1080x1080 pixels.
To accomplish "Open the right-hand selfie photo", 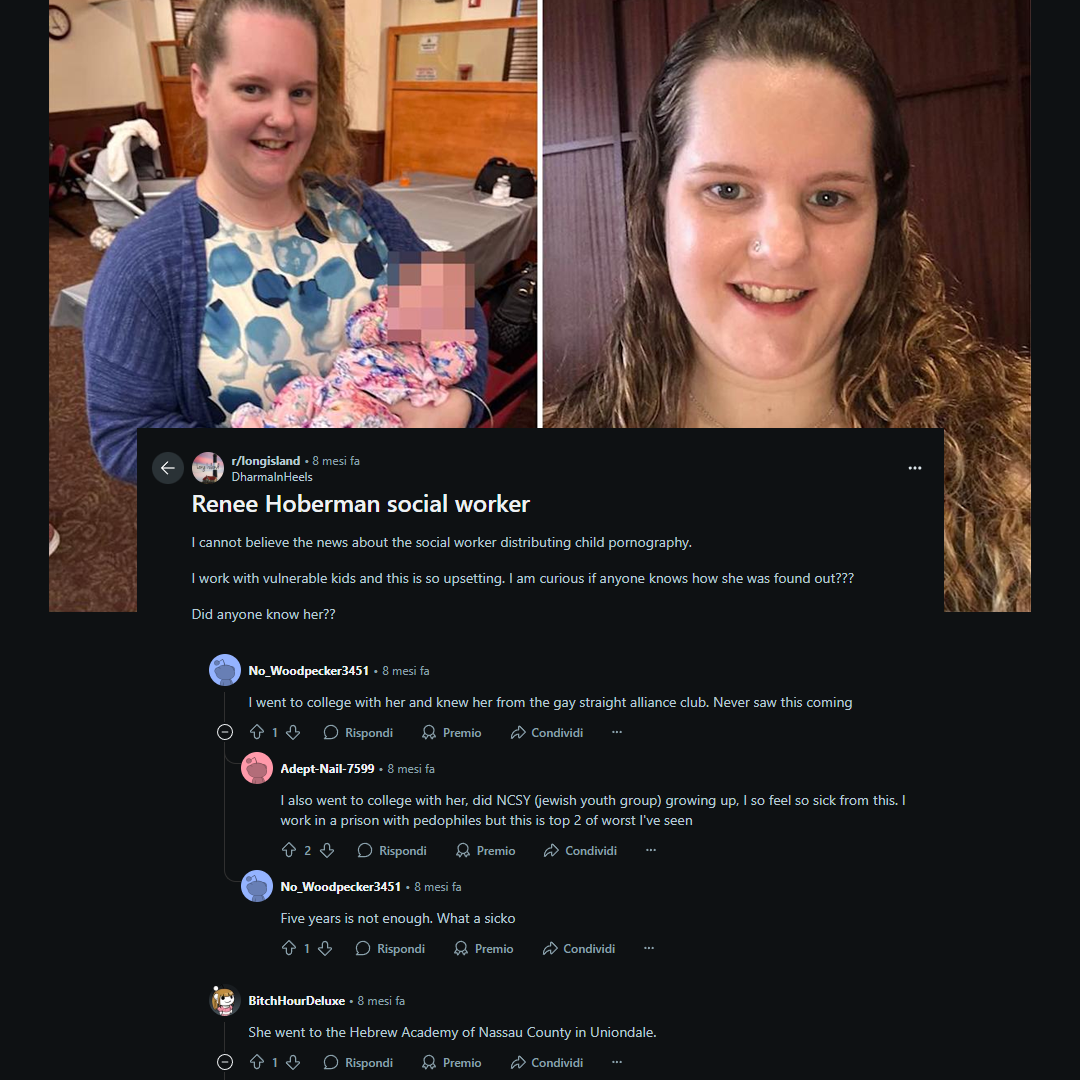I will pyautogui.click(x=787, y=214).
